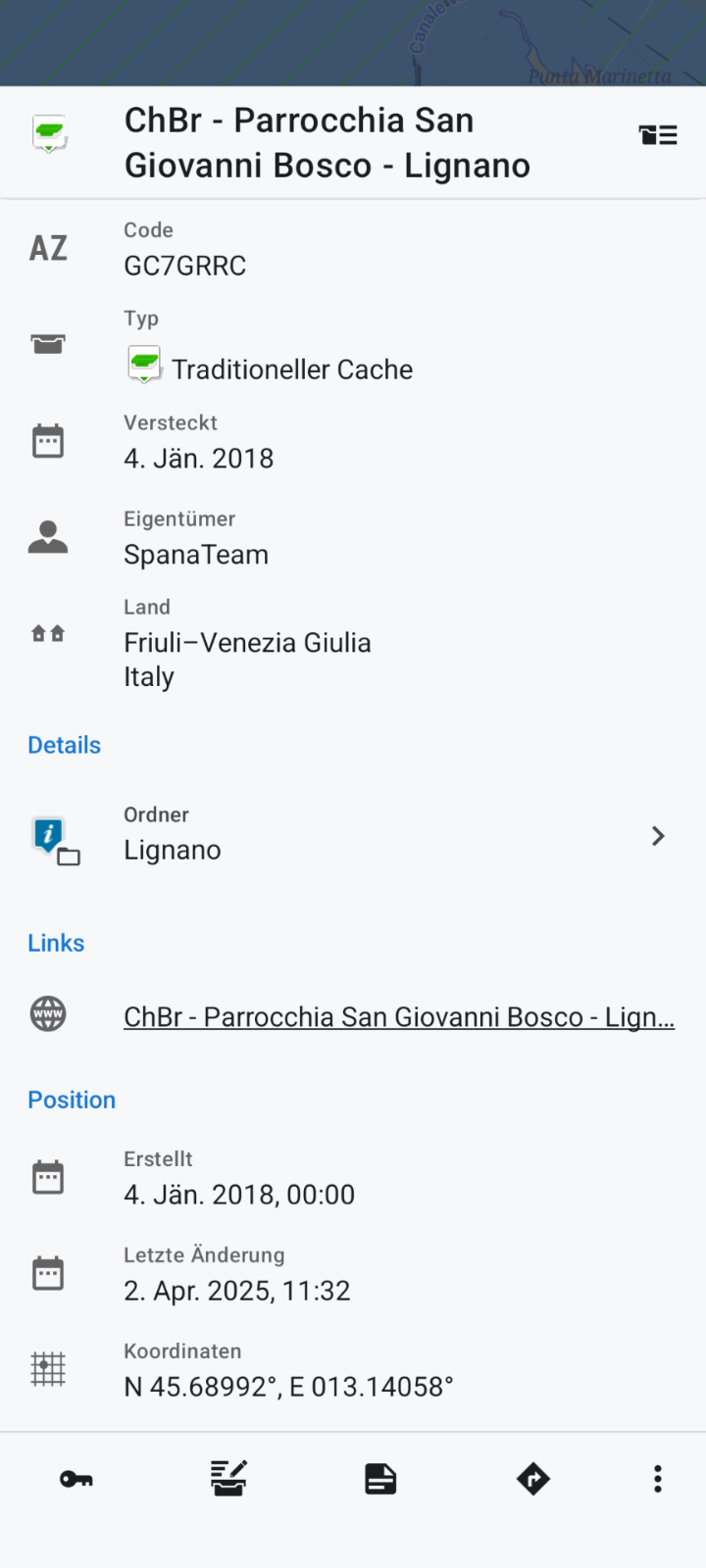Tap the key icon in bottom toolbar

click(x=76, y=1479)
